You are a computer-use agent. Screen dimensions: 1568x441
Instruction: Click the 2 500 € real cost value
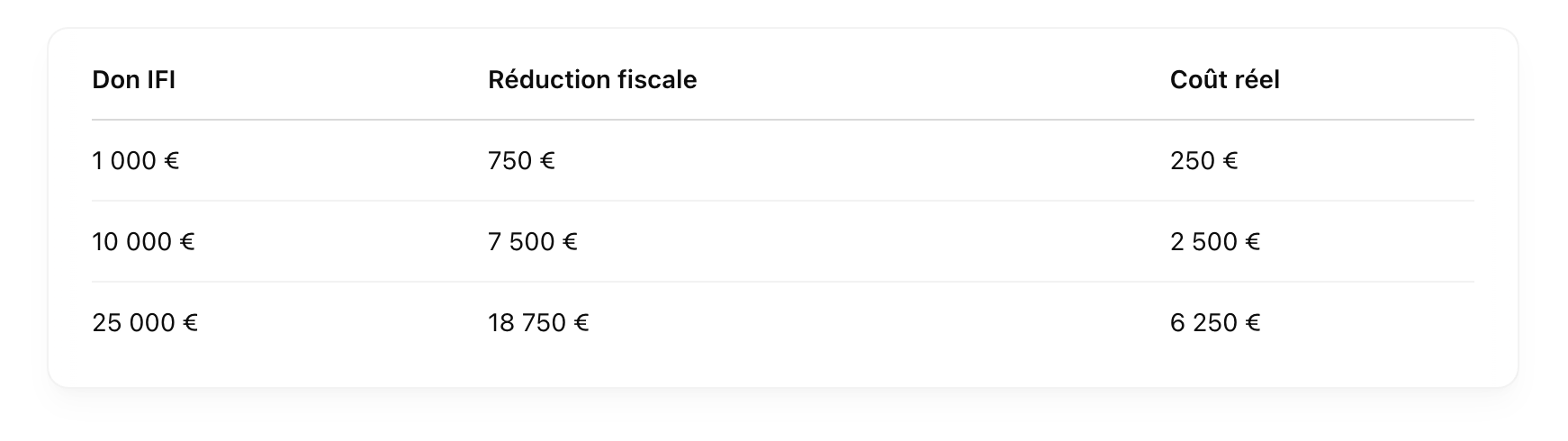point(1215,242)
